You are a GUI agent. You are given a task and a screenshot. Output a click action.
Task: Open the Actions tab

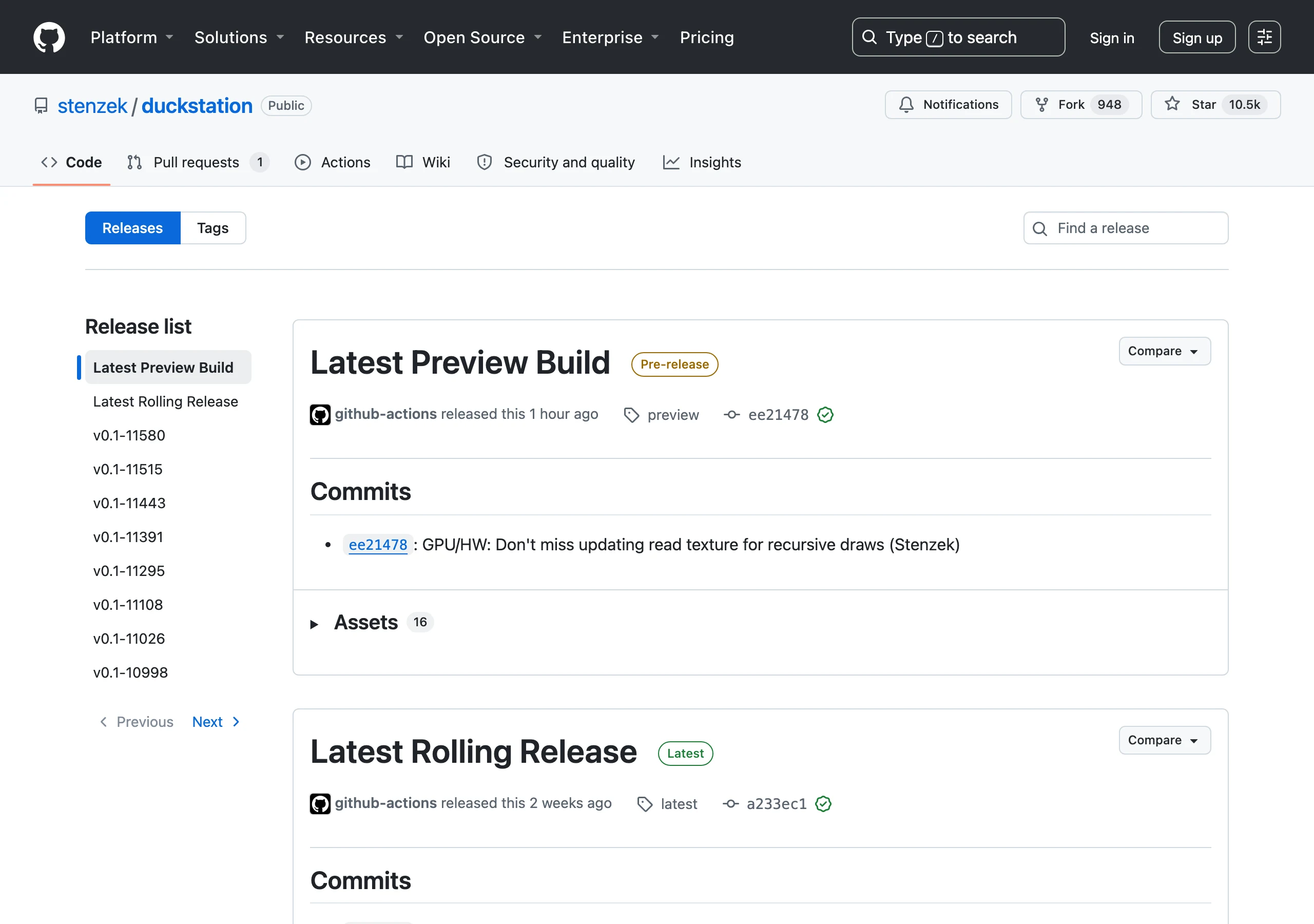(x=333, y=163)
